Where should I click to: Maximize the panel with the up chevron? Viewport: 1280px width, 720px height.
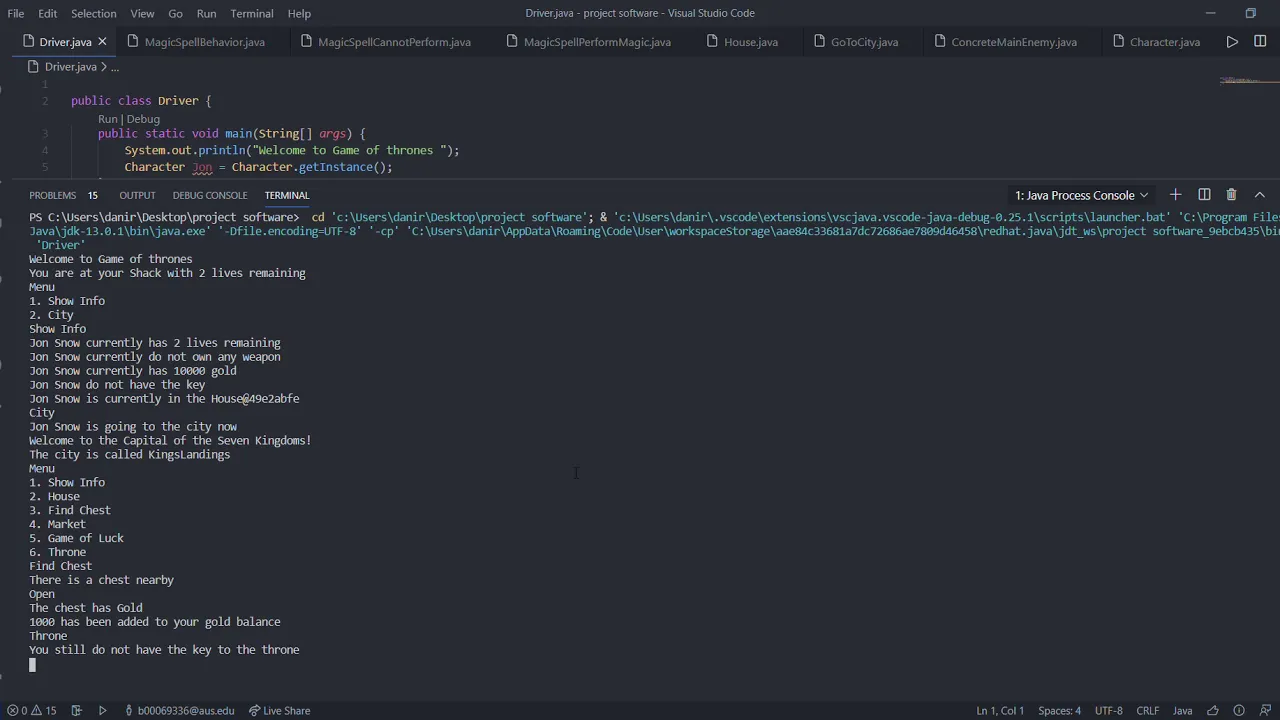click(x=1260, y=195)
